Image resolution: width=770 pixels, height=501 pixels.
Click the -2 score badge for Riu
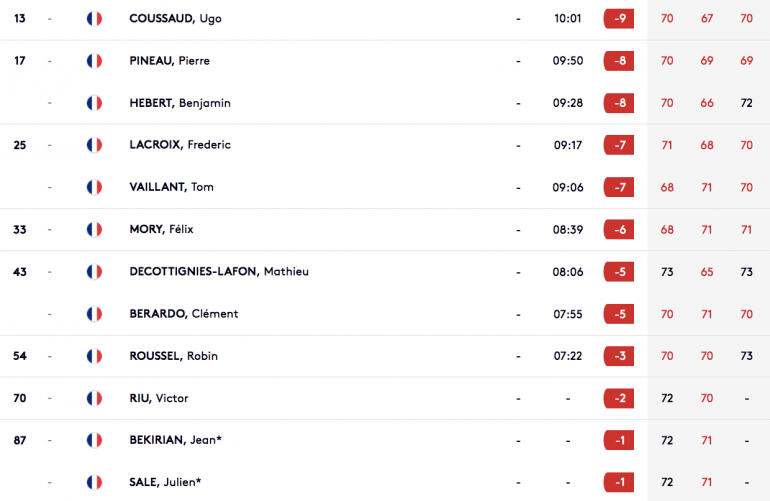click(x=619, y=398)
